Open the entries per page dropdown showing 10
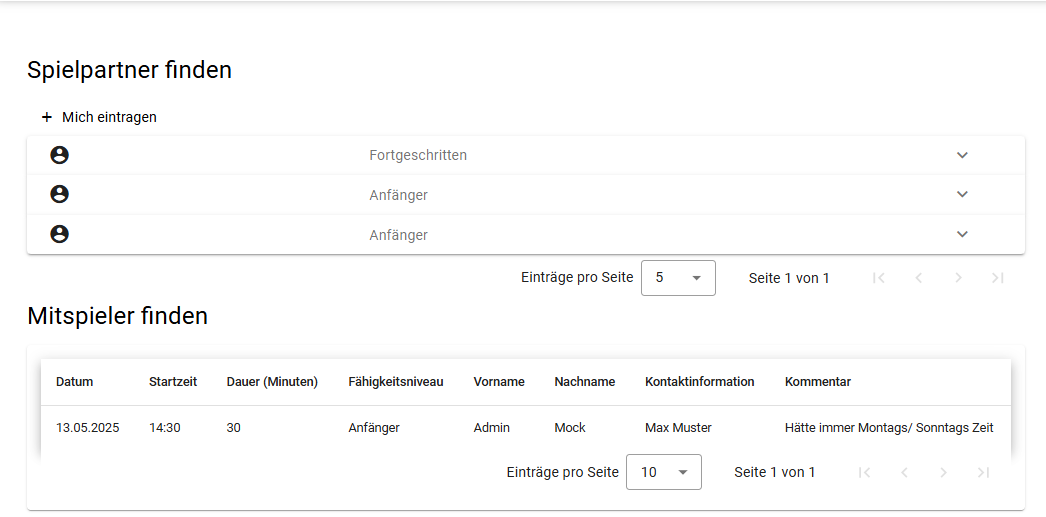 664,472
